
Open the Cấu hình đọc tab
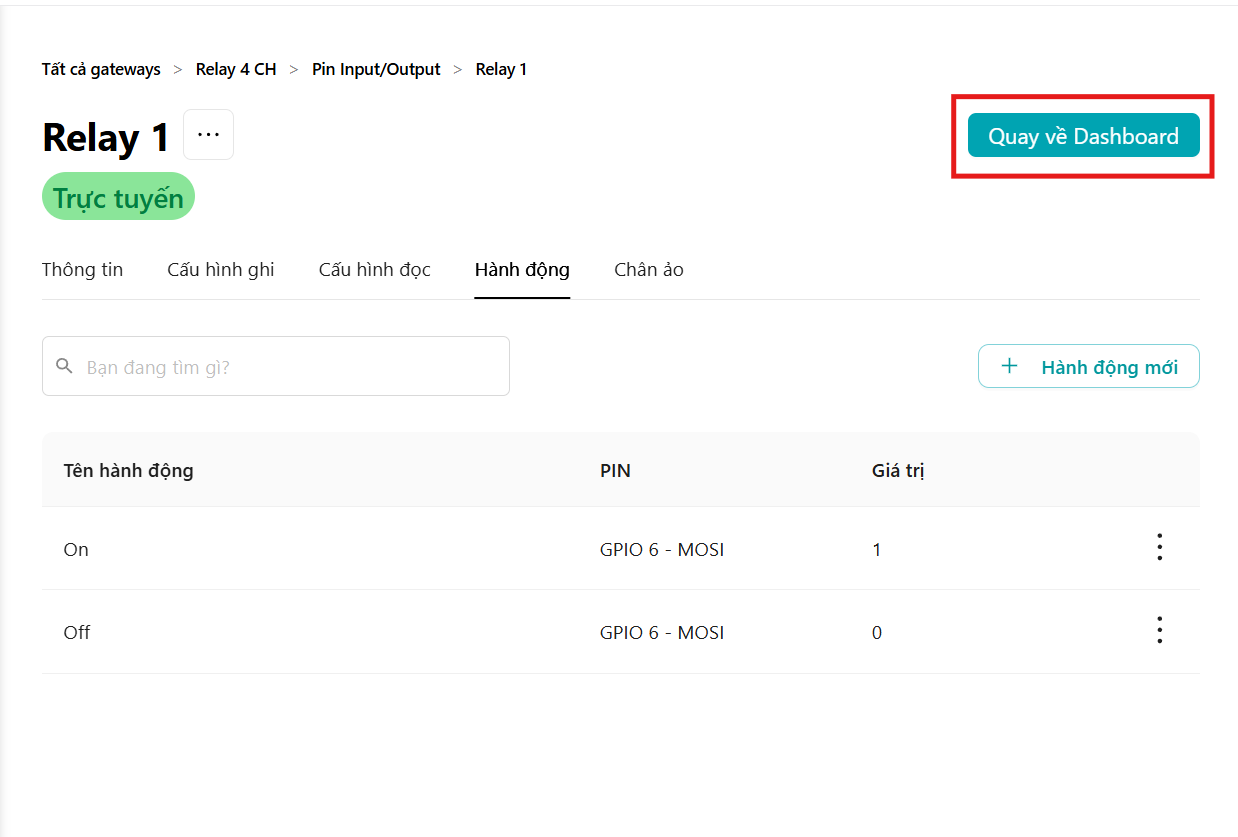tap(375, 270)
